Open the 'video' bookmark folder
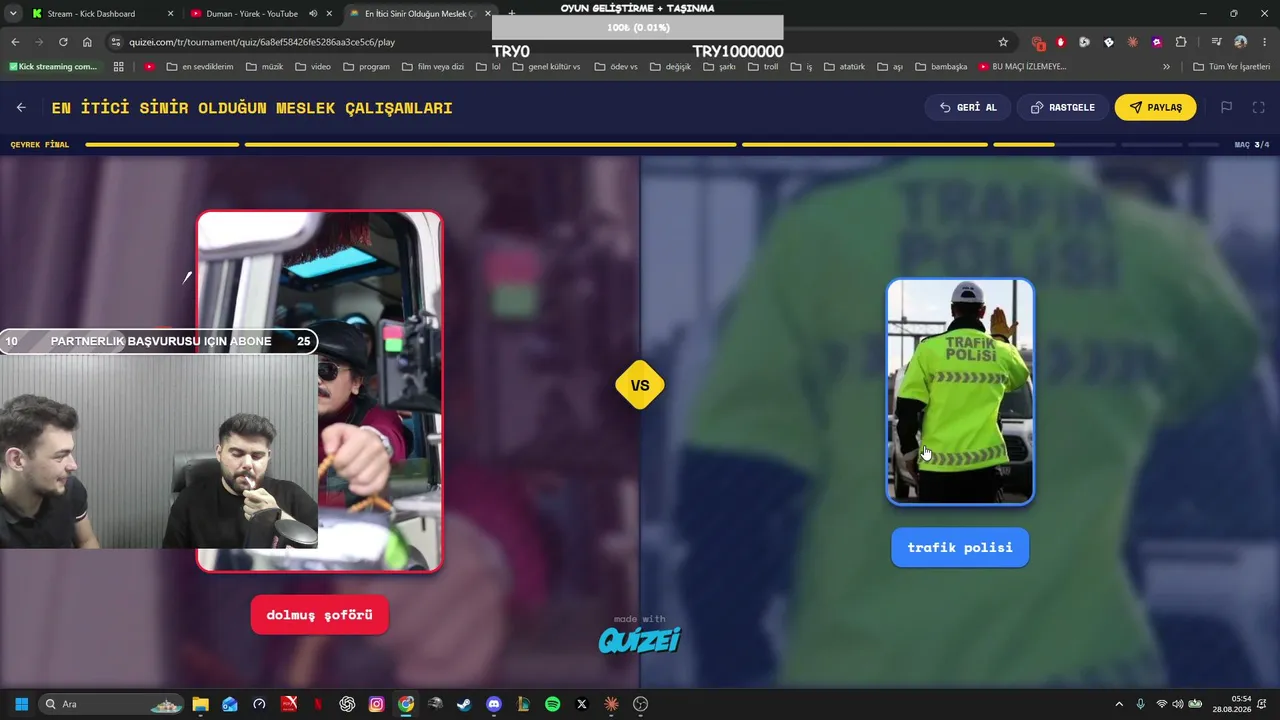Viewport: 1280px width, 720px height. pyautogui.click(x=313, y=67)
